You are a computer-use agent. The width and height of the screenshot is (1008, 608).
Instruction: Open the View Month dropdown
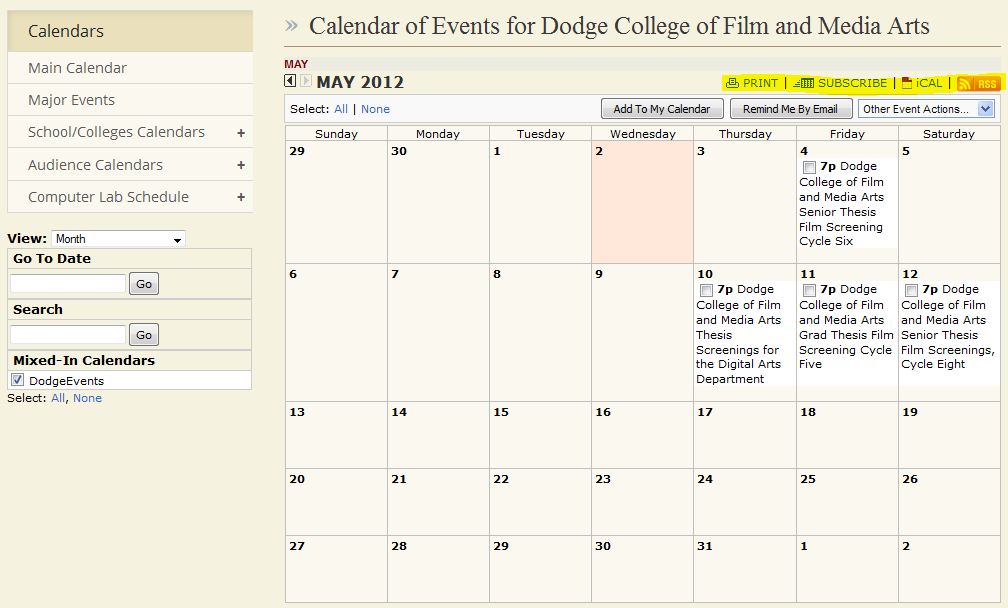click(118, 239)
